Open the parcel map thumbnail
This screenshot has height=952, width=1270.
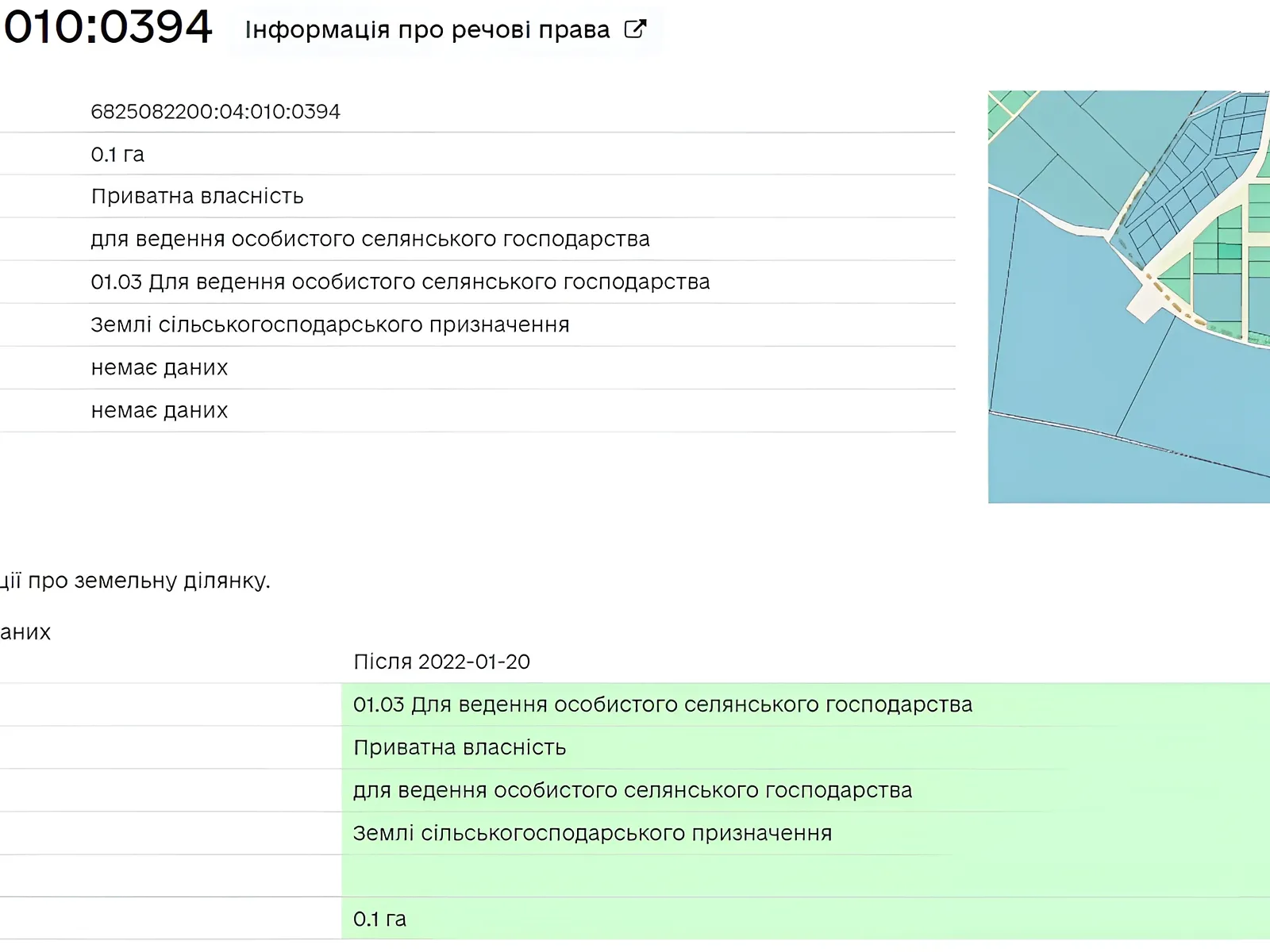(x=1127, y=297)
